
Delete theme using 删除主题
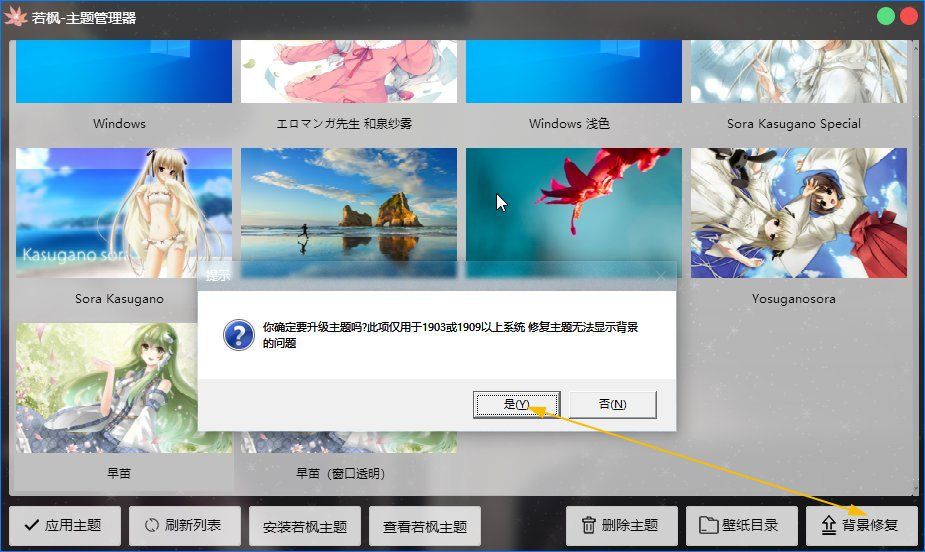(621, 525)
